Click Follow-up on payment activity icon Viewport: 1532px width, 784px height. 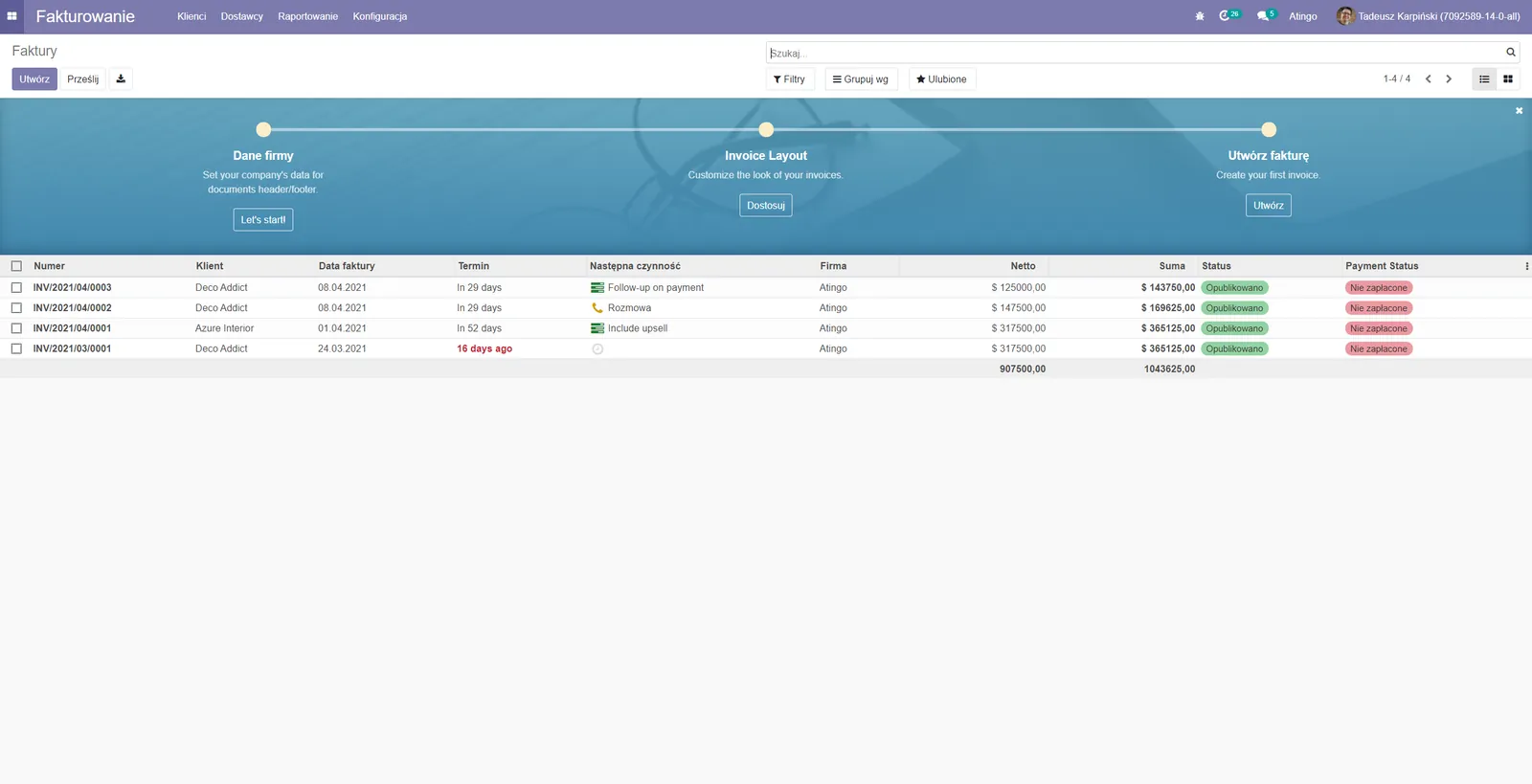click(x=597, y=288)
